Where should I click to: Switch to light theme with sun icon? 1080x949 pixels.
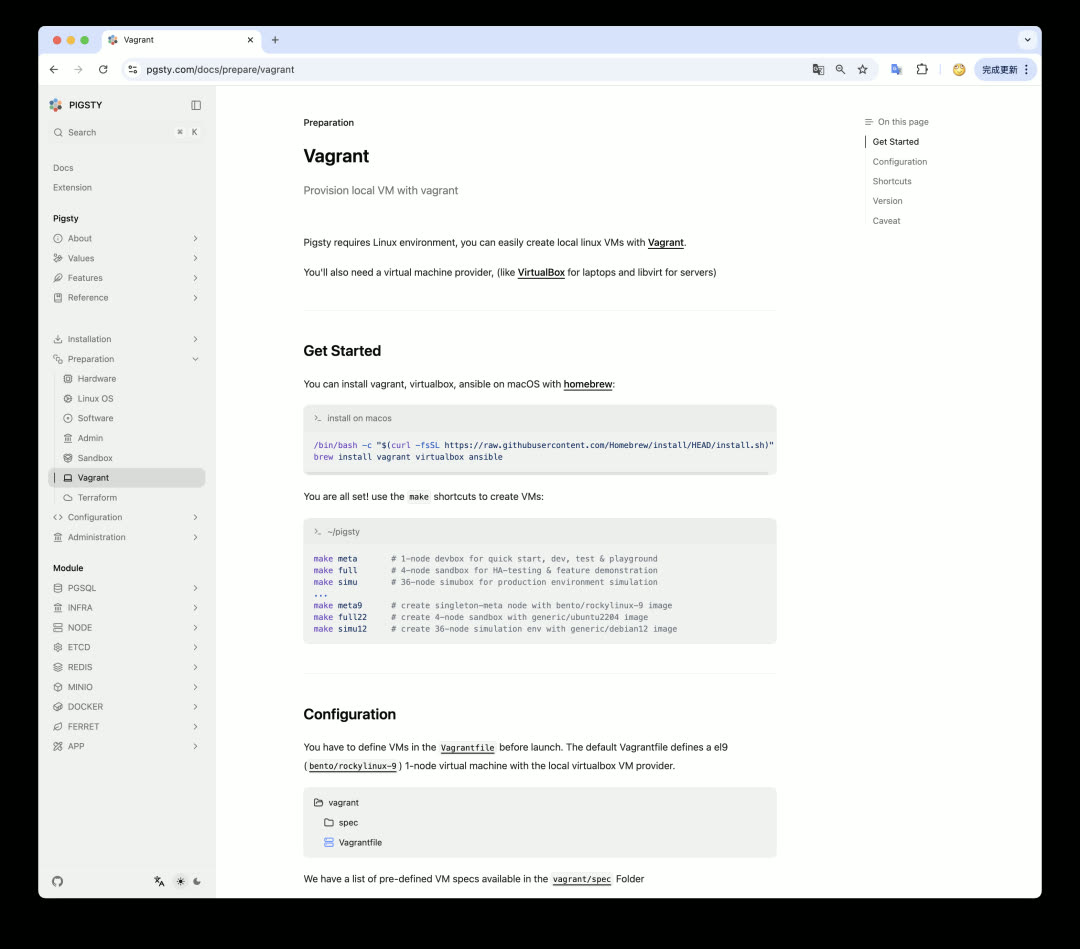point(180,881)
